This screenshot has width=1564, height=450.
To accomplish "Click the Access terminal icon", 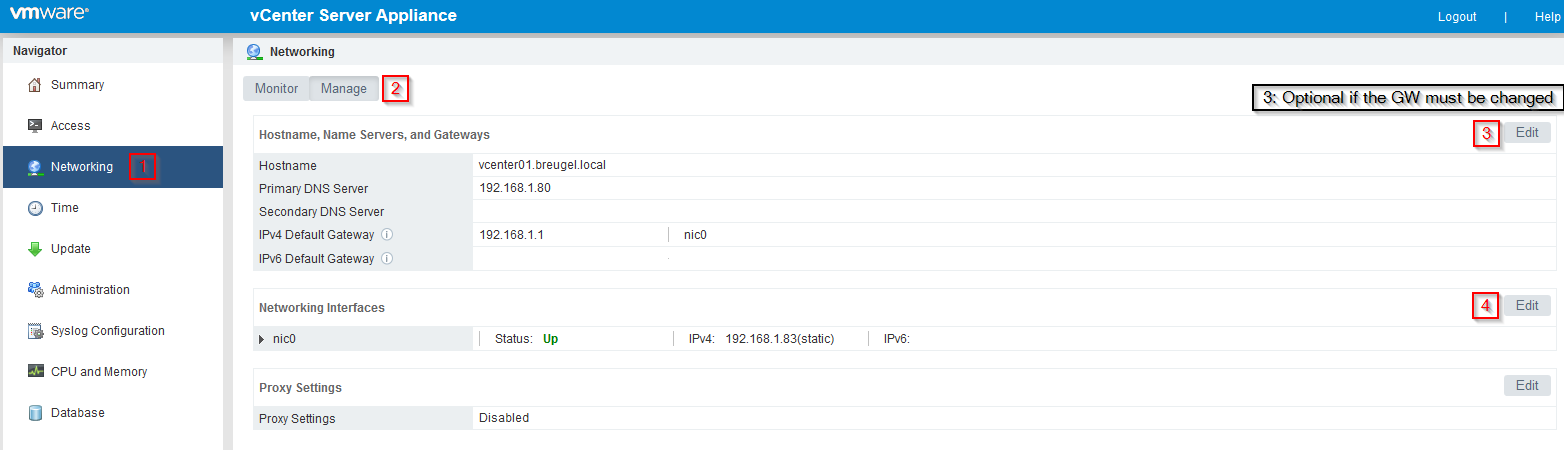I will coord(35,126).
